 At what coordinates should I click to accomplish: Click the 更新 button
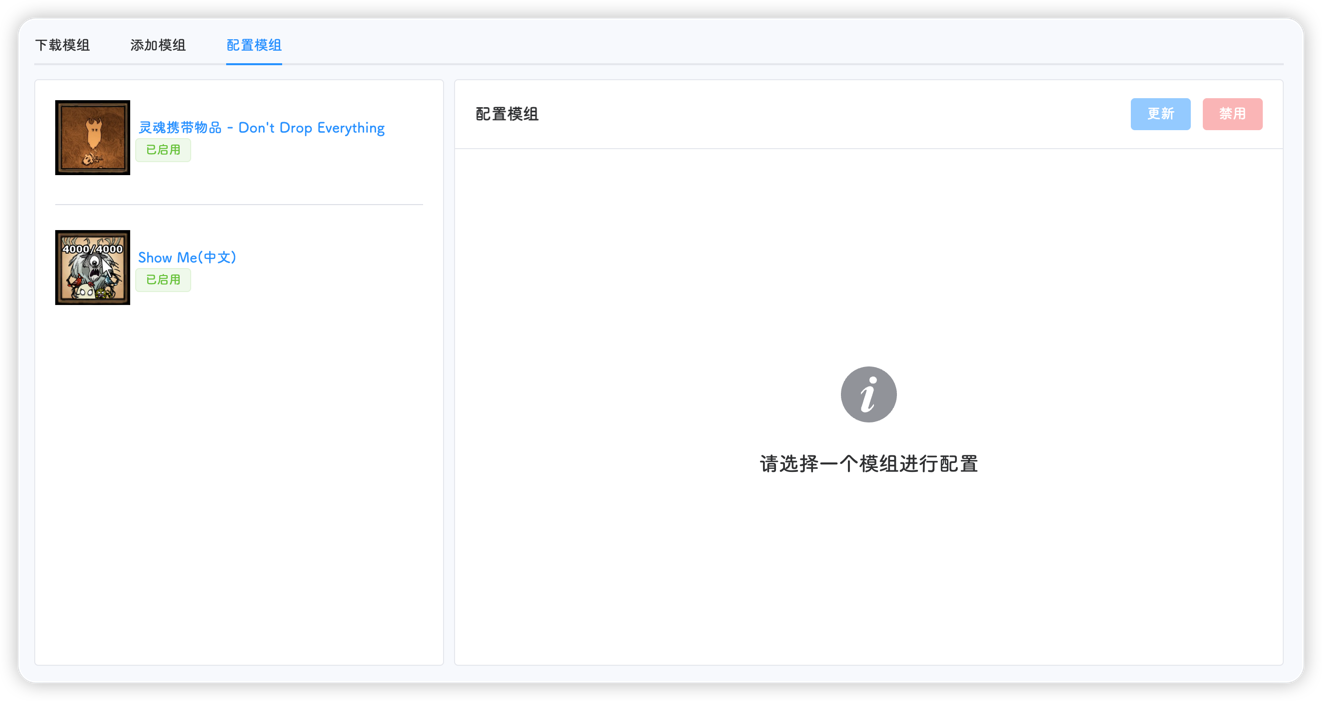tap(1160, 114)
